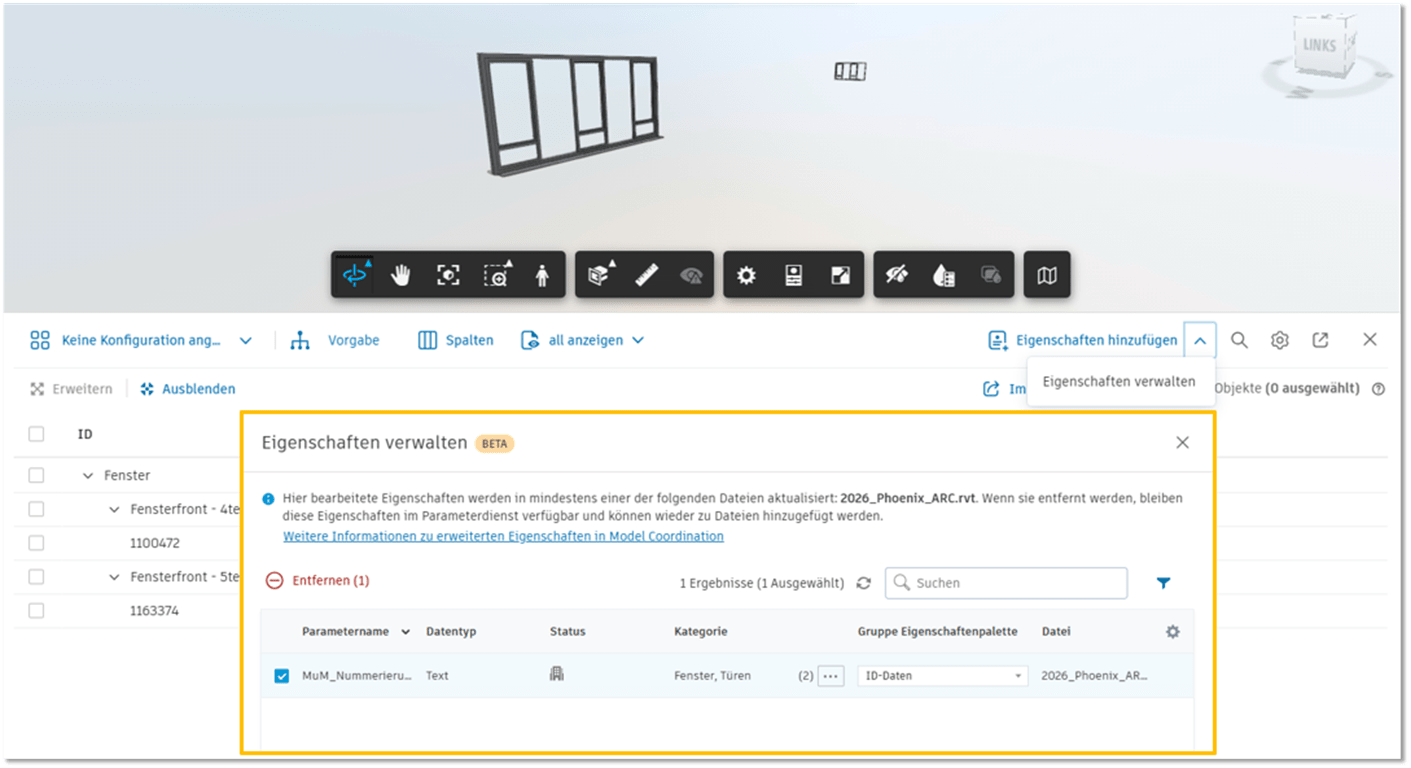Open the blue filter icon

click(1163, 583)
